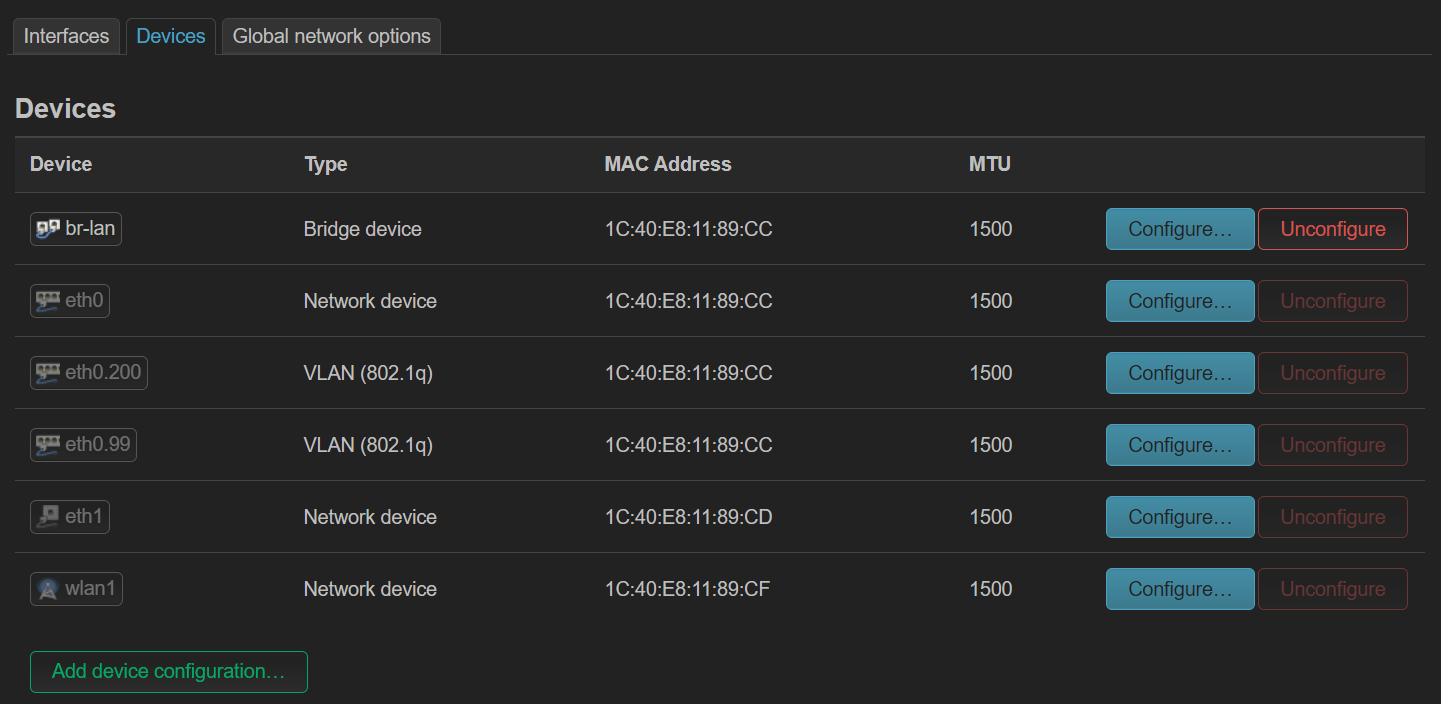The width and height of the screenshot is (1441, 704).
Task: Configure the wlan1 wireless device
Action: 1180,589
